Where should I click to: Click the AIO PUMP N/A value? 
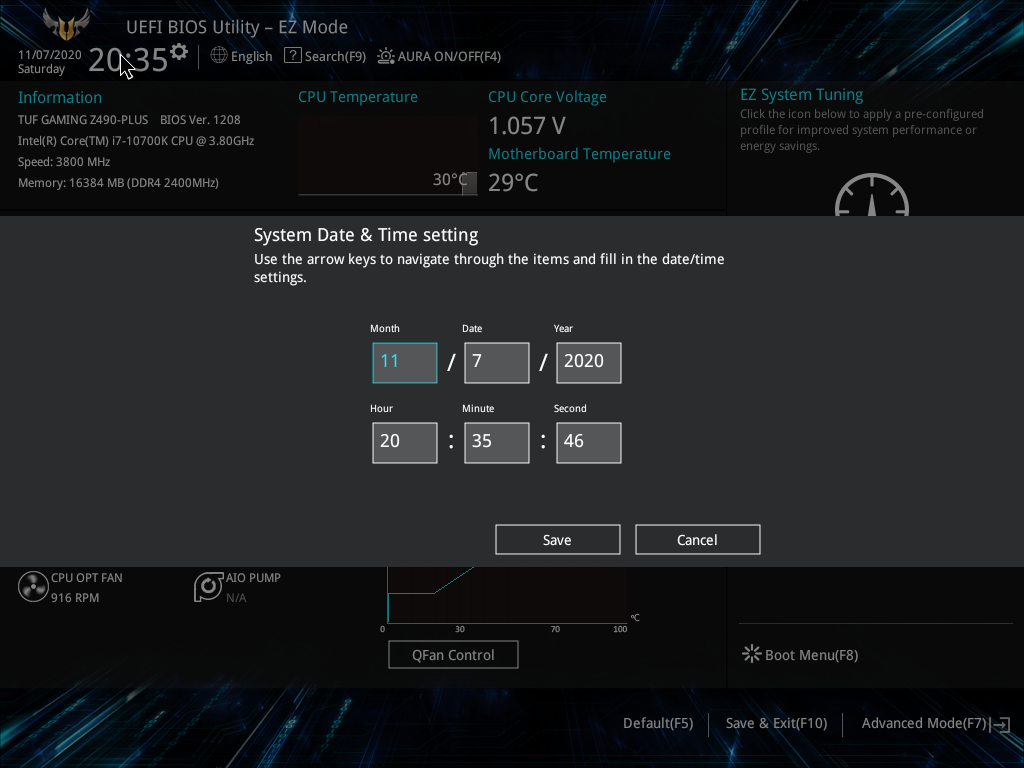[x=236, y=598]
